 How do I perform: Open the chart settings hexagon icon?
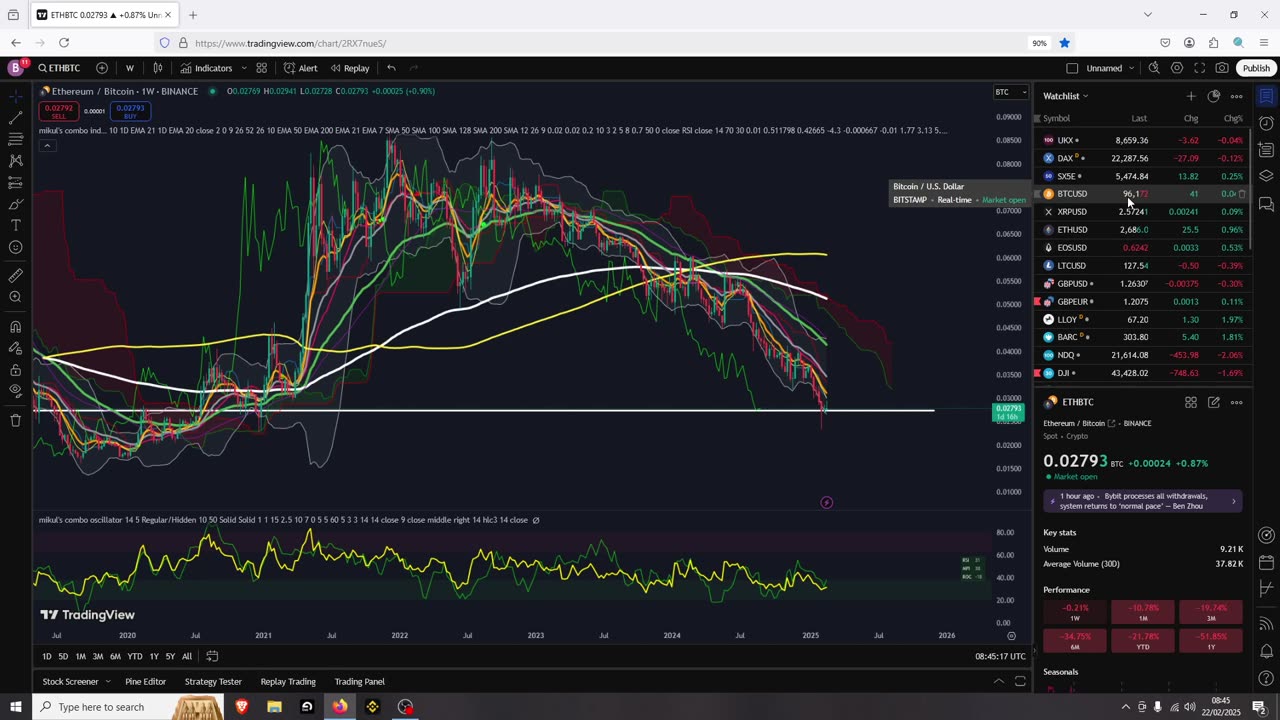(1177, 68)
